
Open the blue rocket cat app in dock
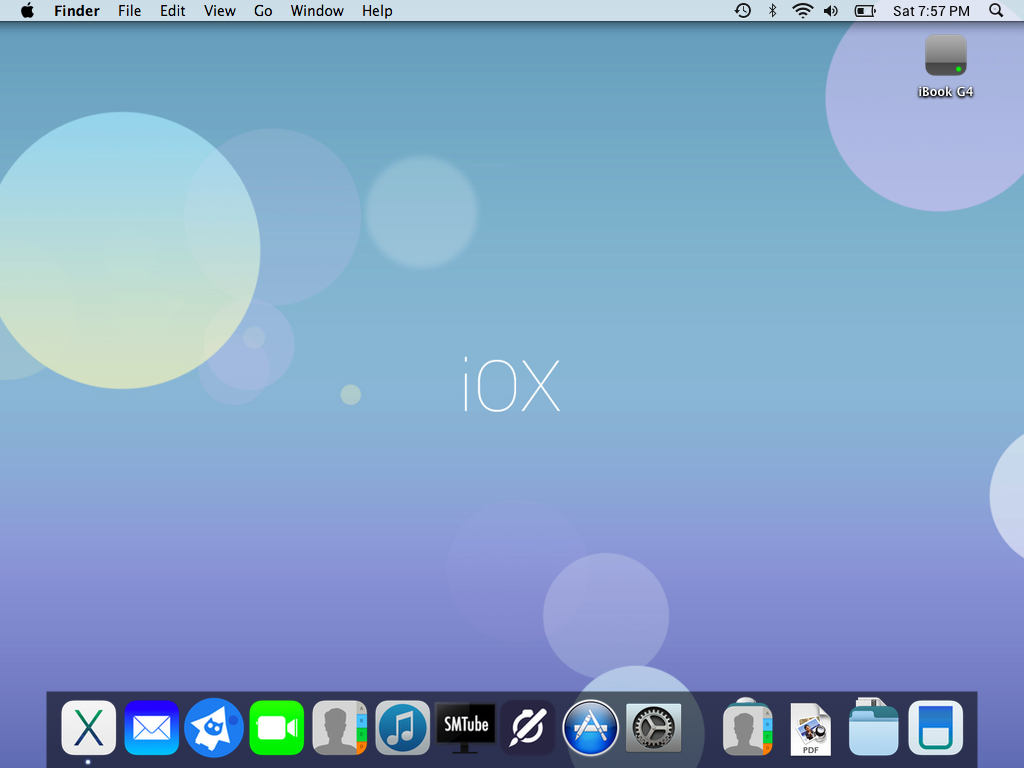pos(214,728)
